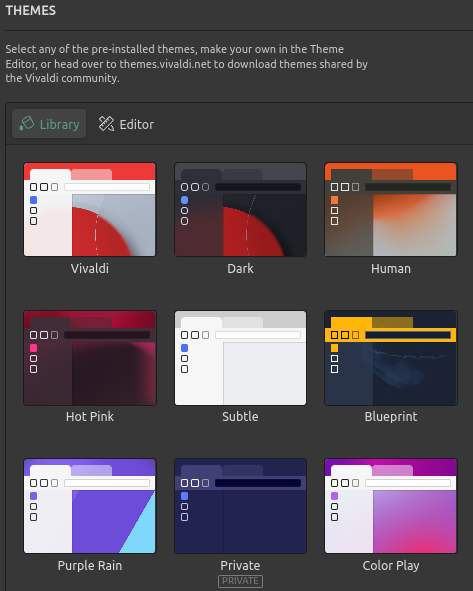This screenshot has height=591, width=473.
Task: Choose the Blueprint theme preview
Action: point(391,358)
